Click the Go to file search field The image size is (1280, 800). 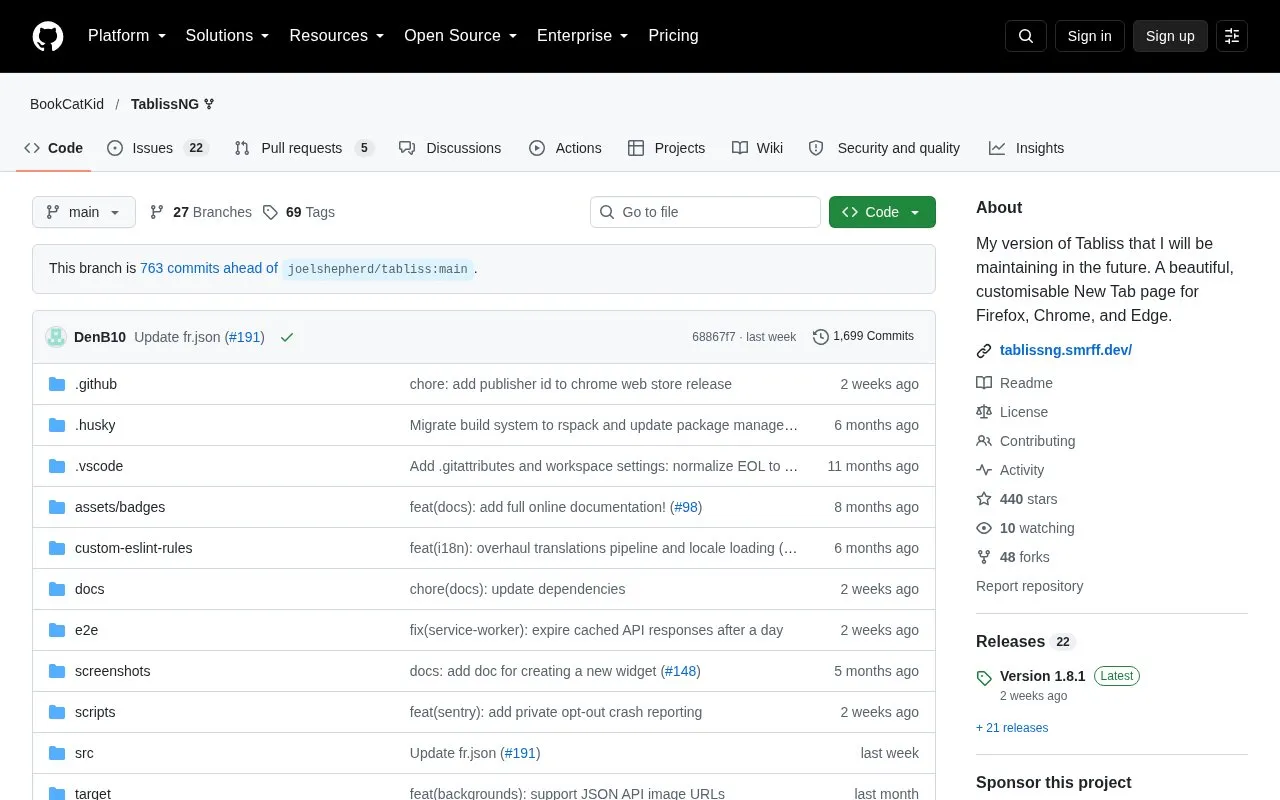(x=705, y=212)
